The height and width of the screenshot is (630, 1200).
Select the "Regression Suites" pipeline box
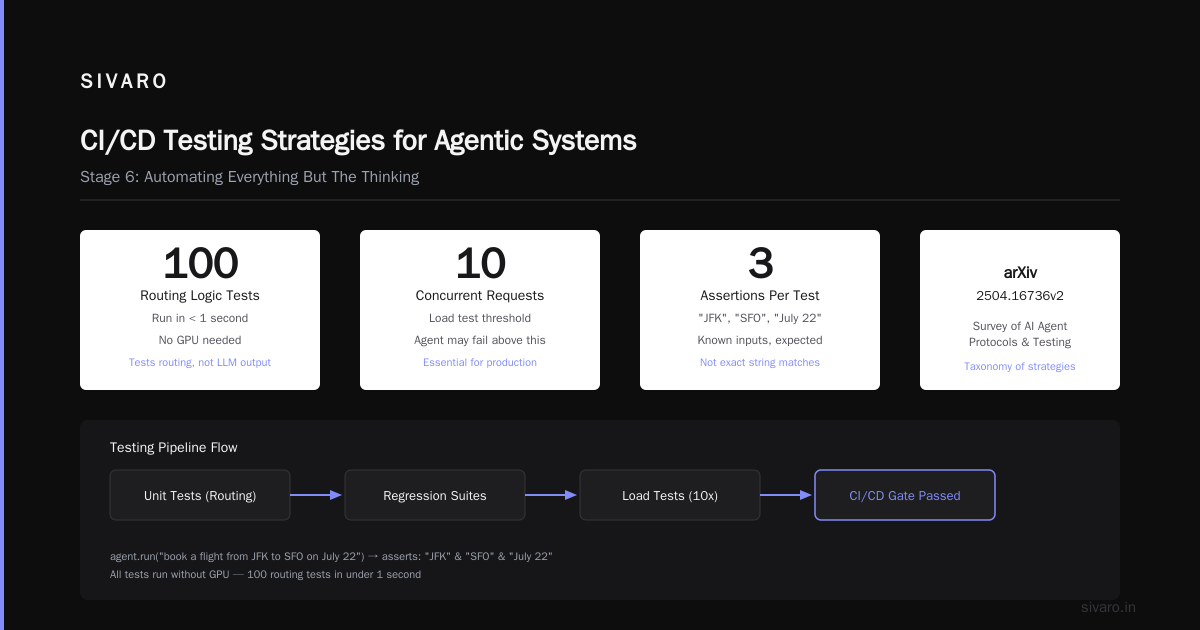tap(435, 495)
